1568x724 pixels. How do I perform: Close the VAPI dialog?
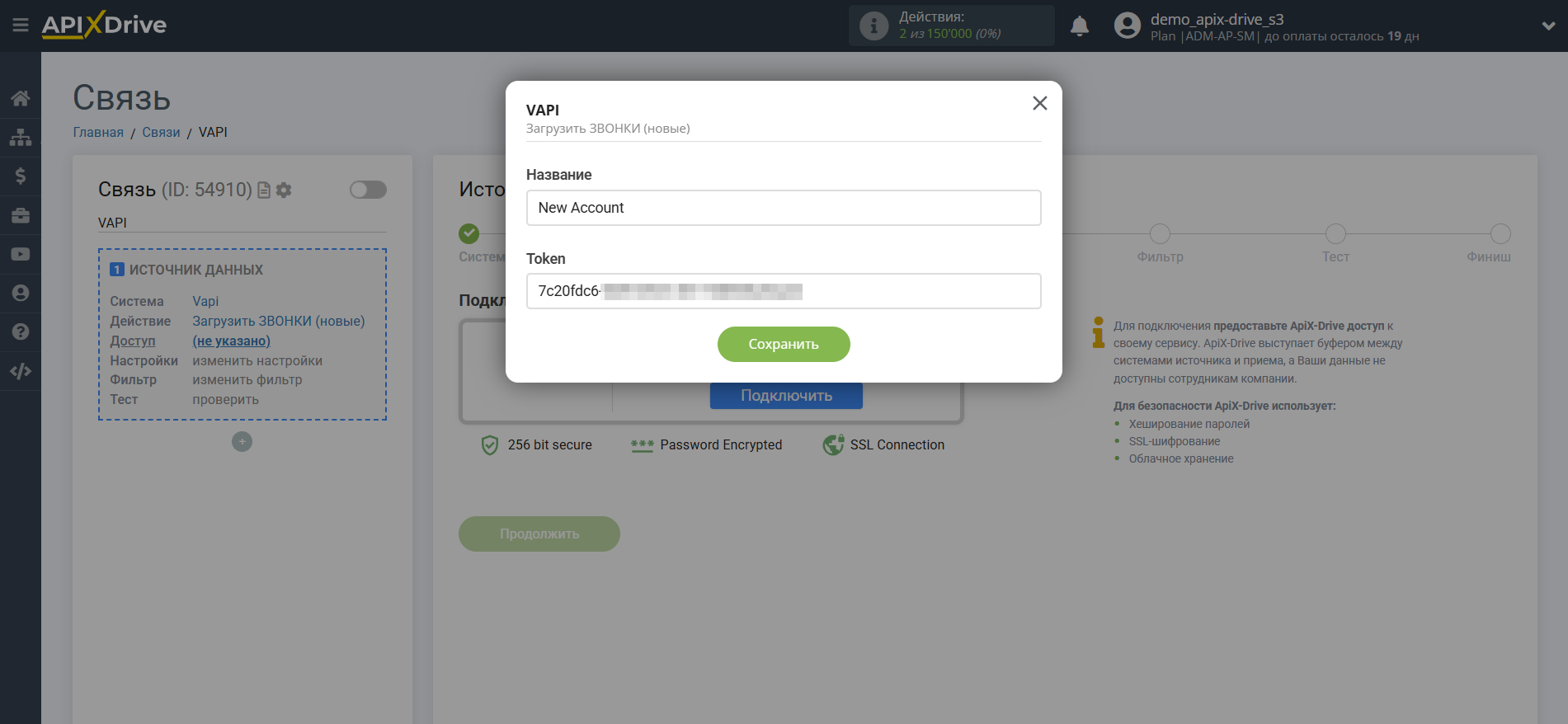pos(1039,103)
